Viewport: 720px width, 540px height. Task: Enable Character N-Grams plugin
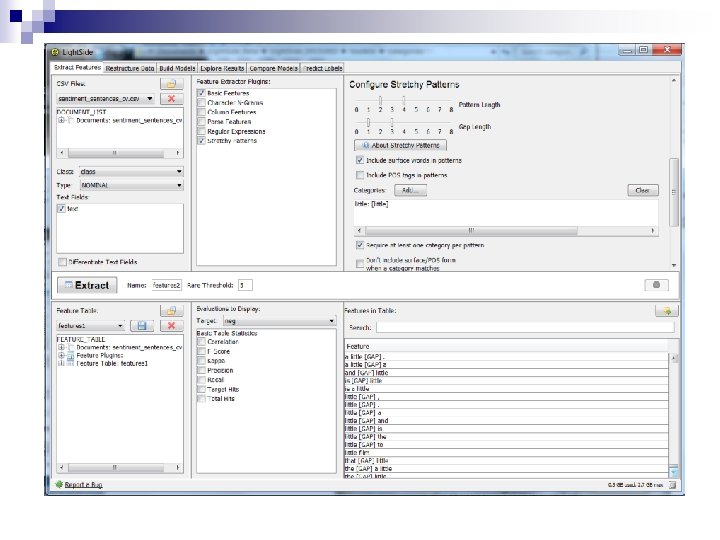point(201,102)
